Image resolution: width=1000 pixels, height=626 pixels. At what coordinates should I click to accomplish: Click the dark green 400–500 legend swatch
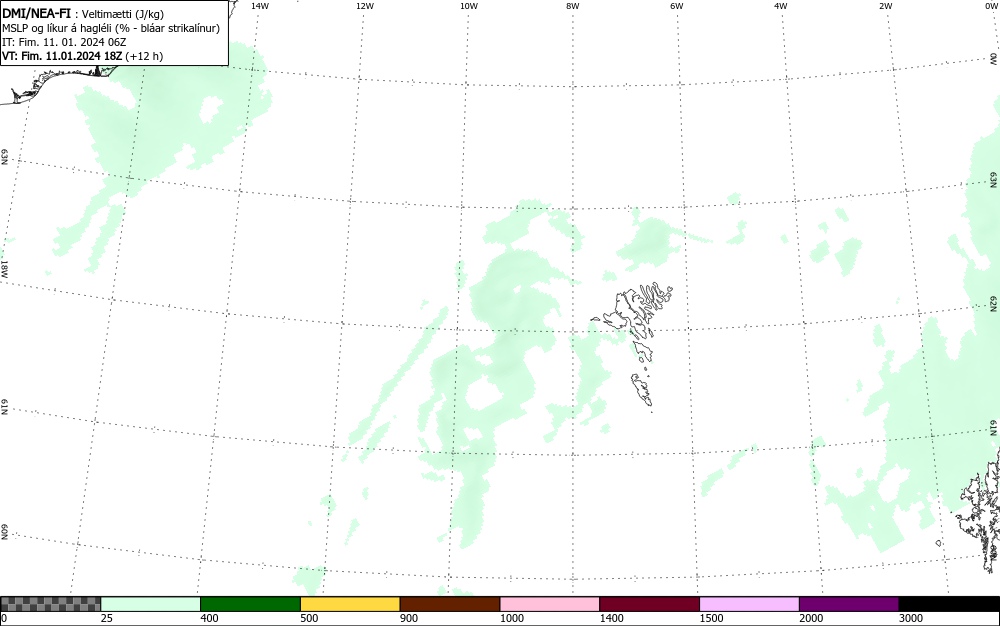click(250, 604)
